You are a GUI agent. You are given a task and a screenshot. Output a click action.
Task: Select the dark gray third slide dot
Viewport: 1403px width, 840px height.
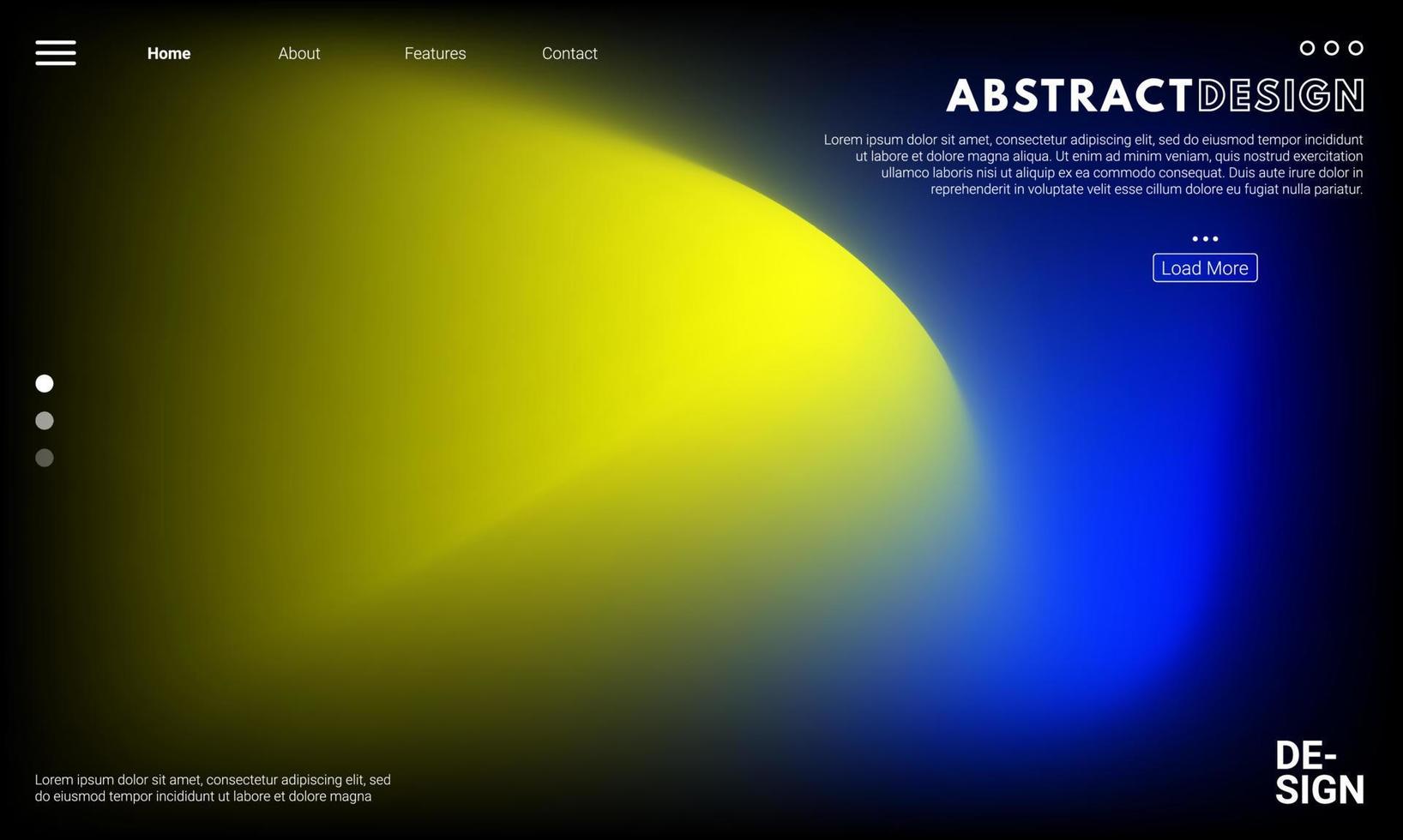coord(45,458)
